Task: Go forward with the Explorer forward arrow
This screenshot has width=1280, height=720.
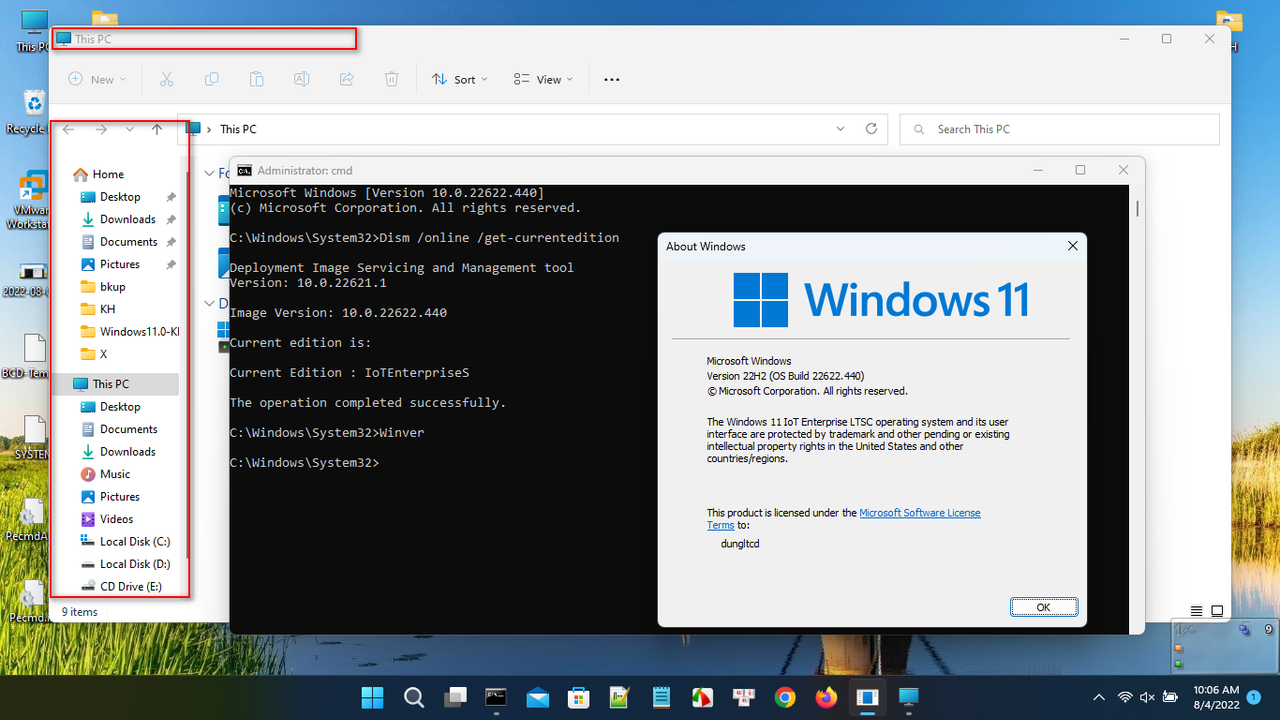Action: tap(101, 129)
